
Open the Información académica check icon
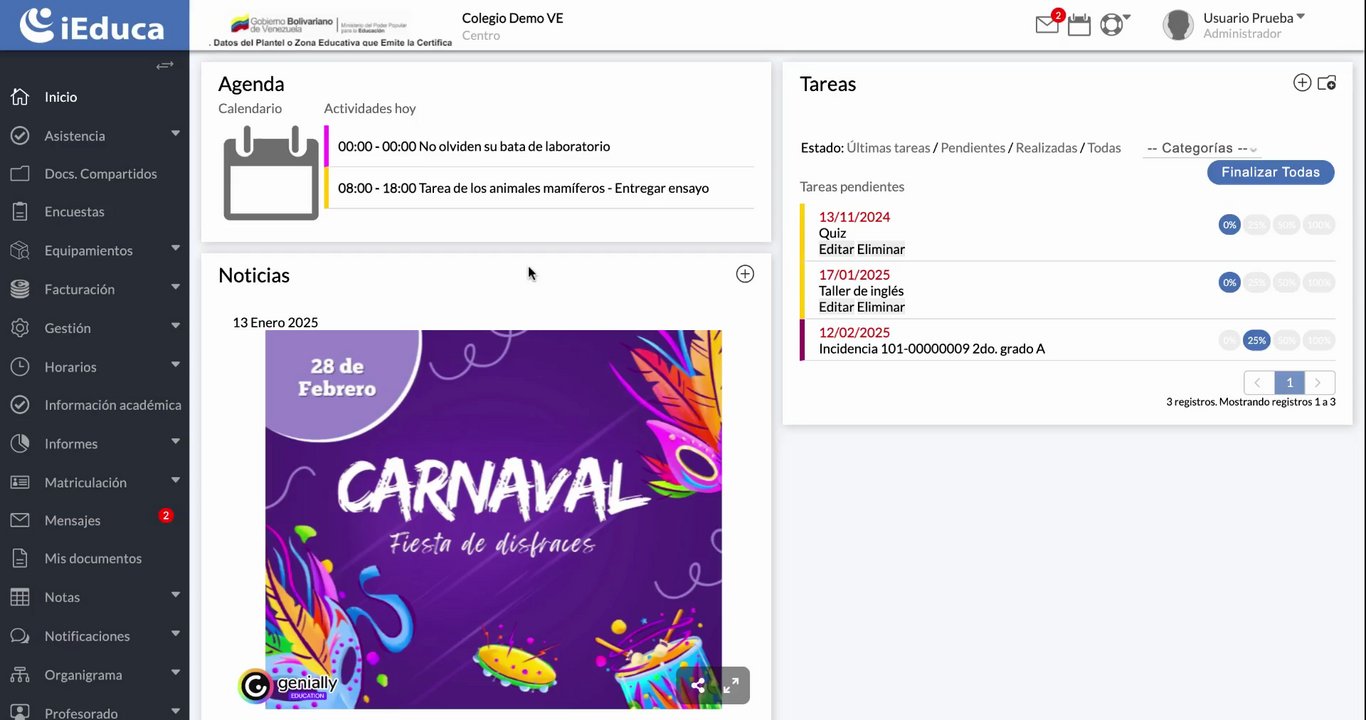(x=20, y=405)
